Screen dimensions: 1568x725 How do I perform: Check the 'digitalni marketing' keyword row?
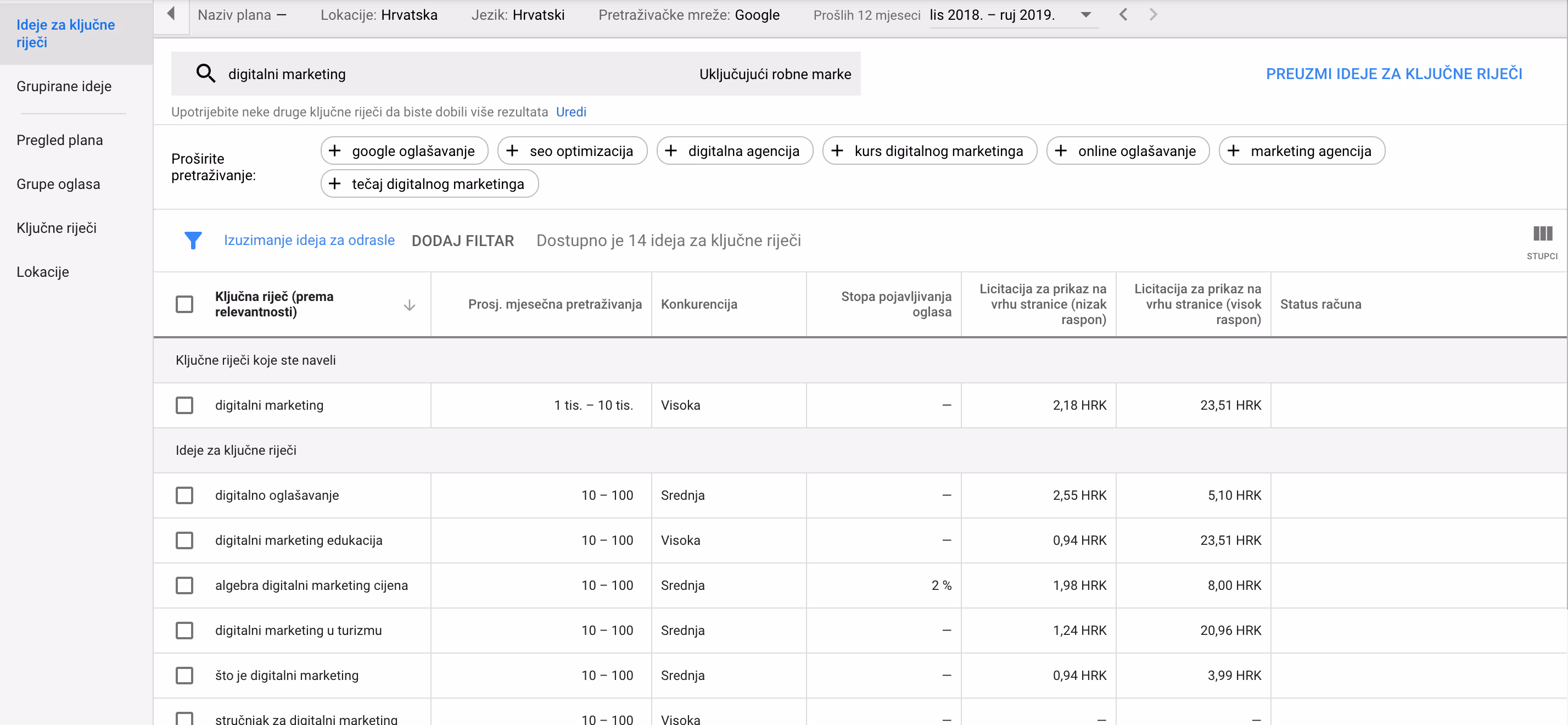coord(184,405)
